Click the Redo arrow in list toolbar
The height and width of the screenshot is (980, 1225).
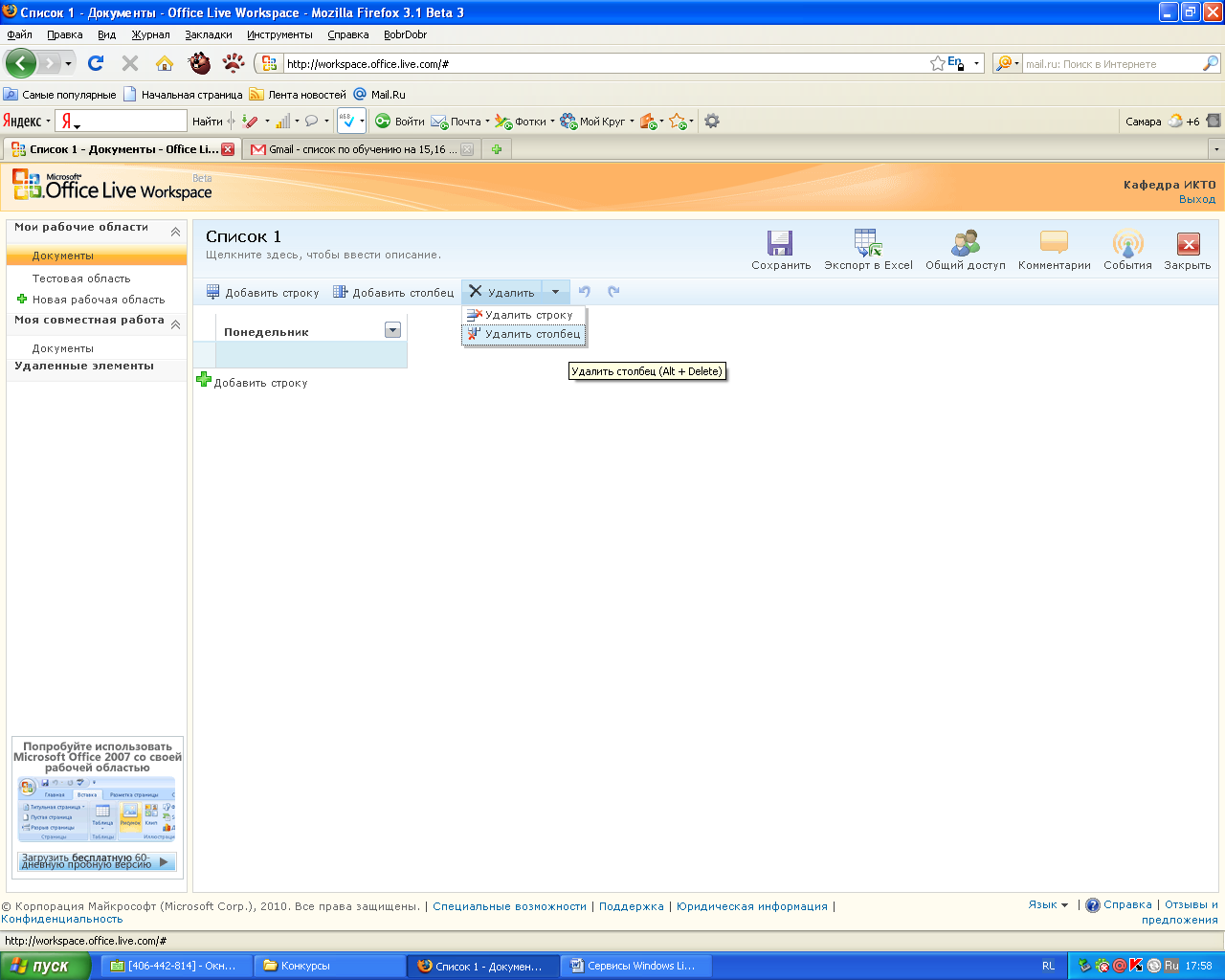pos(613,292)
